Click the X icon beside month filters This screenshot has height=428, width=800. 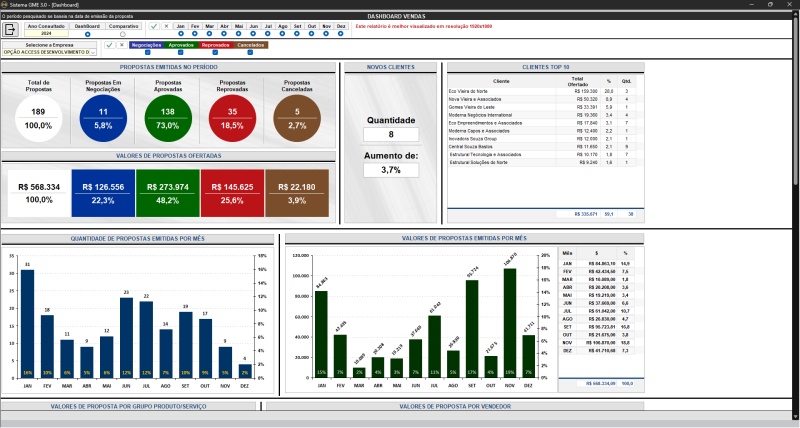165,27
